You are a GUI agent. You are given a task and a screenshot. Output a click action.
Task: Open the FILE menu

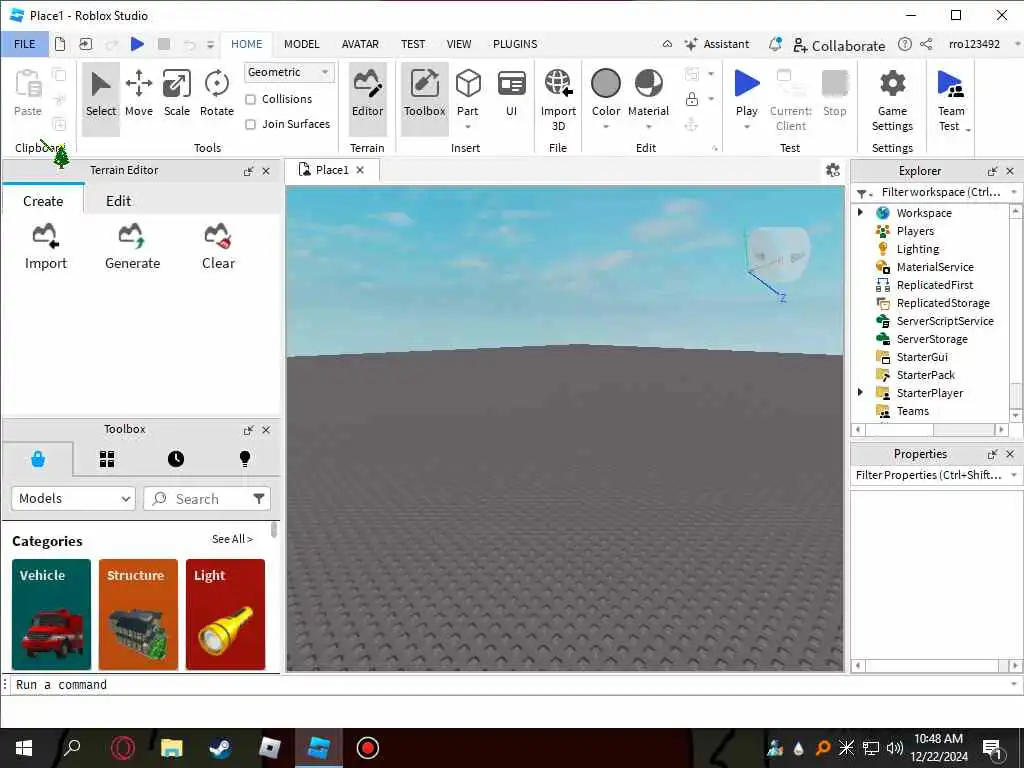25,44
